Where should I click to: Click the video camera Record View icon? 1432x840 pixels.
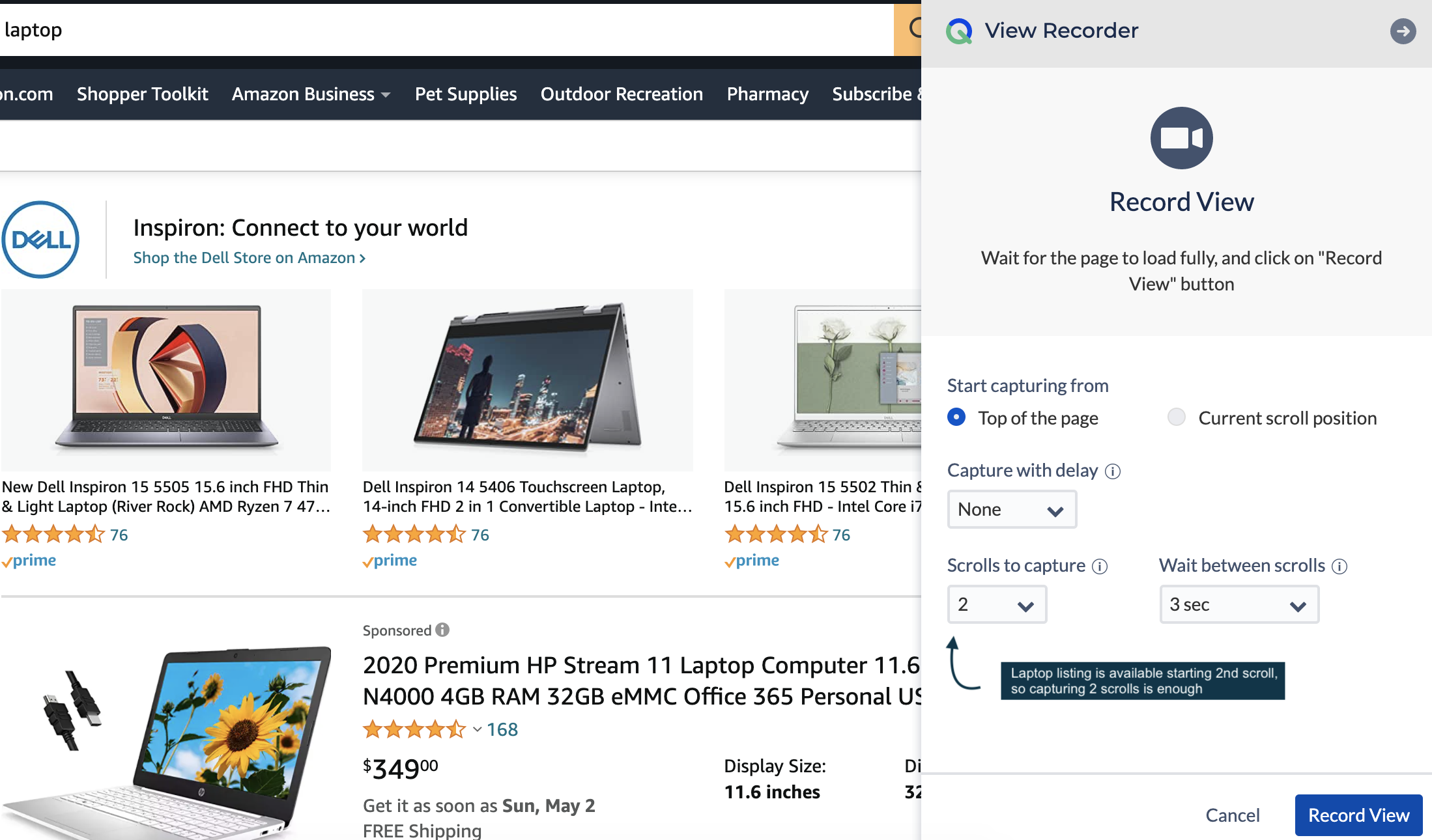pos(1181,137)
